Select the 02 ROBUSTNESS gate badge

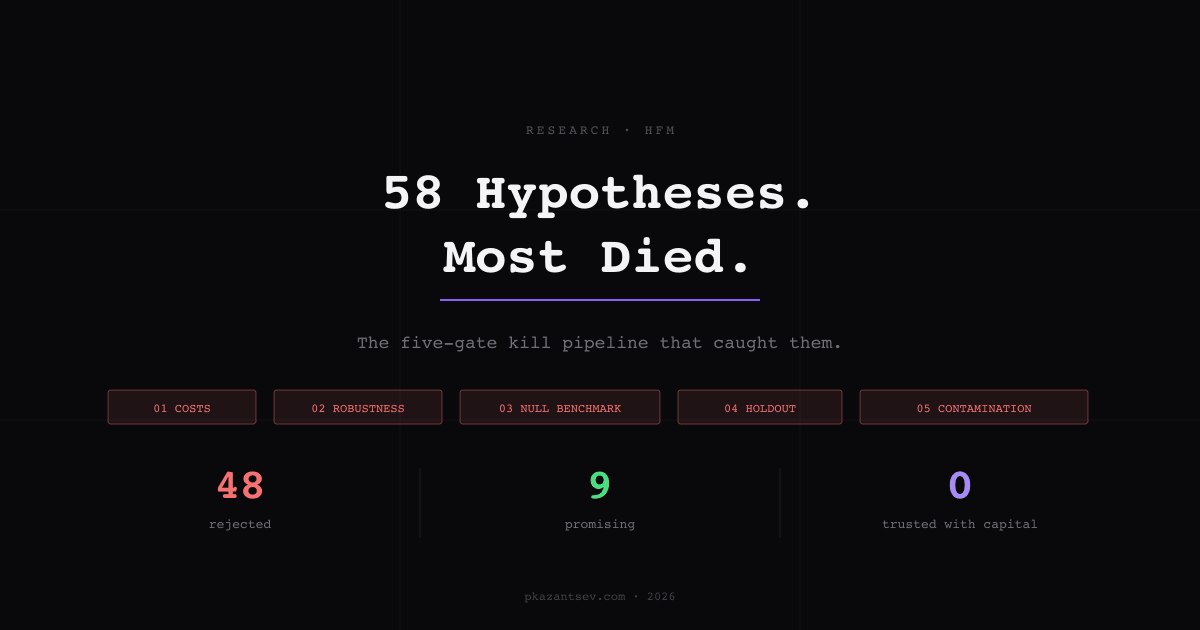click(x=358, y=407)
